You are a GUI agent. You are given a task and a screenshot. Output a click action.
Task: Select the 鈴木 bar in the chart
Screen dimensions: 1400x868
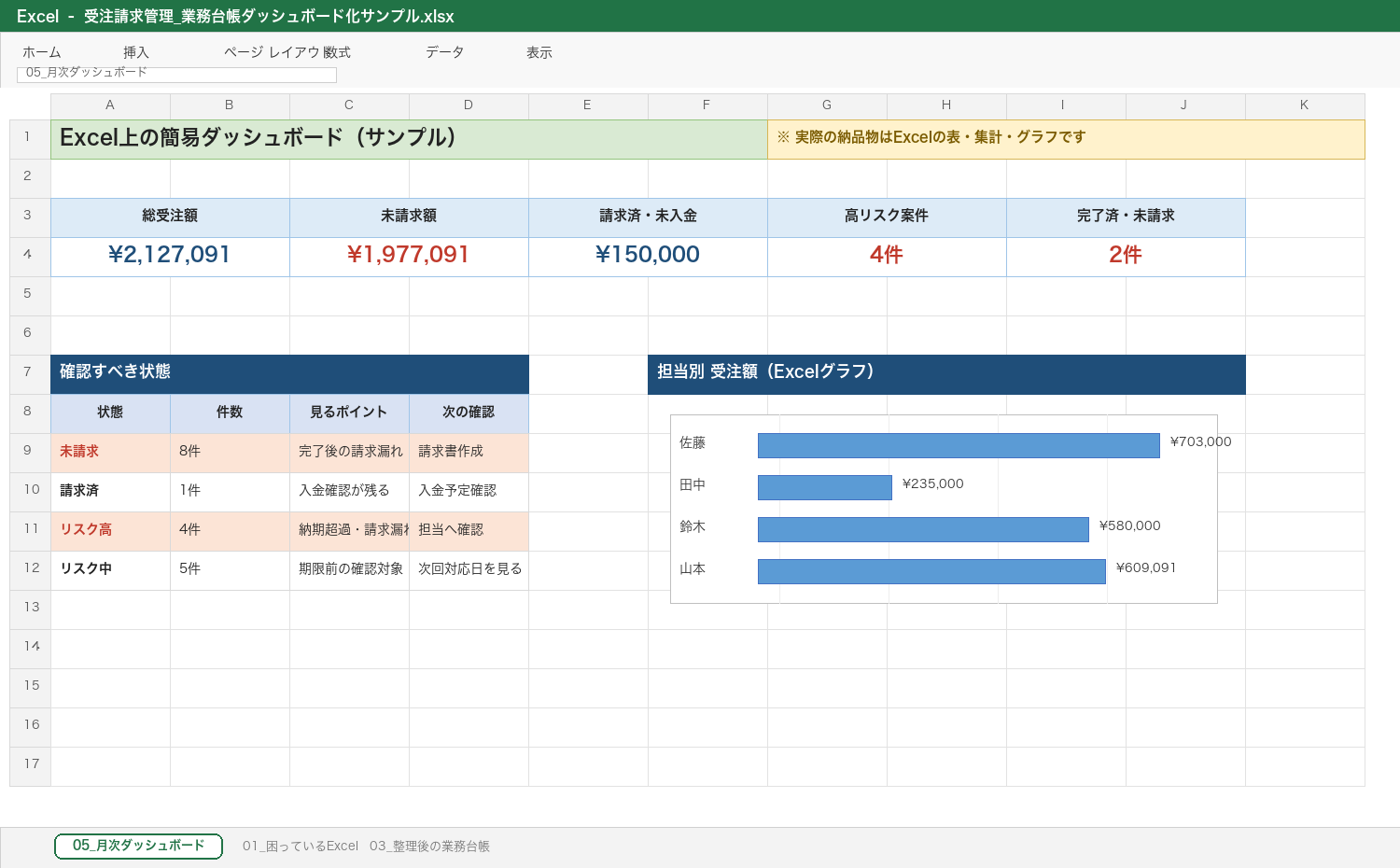(x=923, y=529)
